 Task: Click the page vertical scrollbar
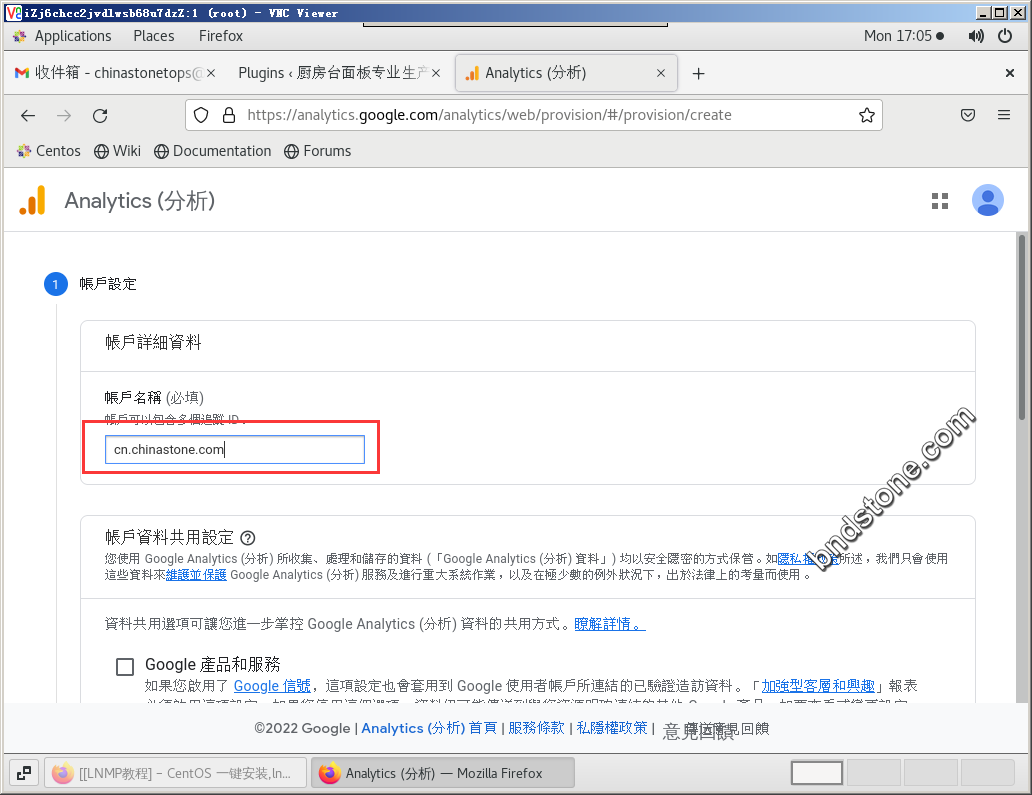point(1021,327)
